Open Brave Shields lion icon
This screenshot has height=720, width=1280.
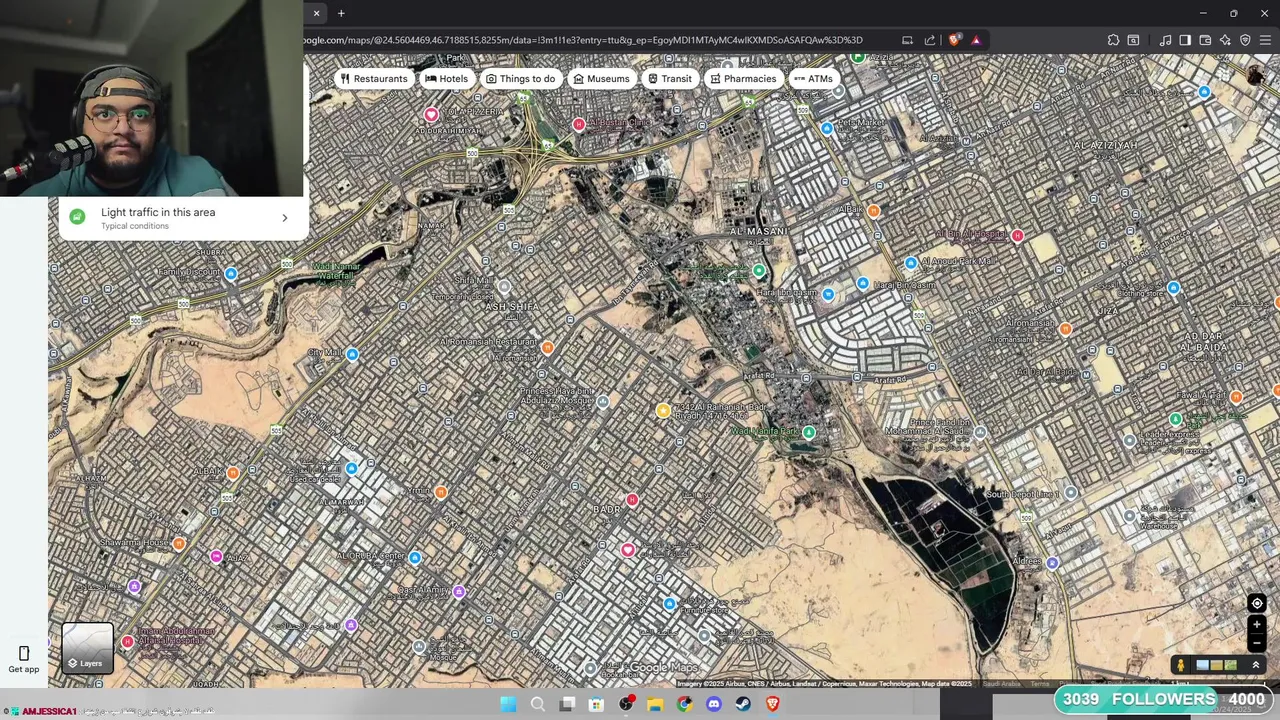pos(955,40)
